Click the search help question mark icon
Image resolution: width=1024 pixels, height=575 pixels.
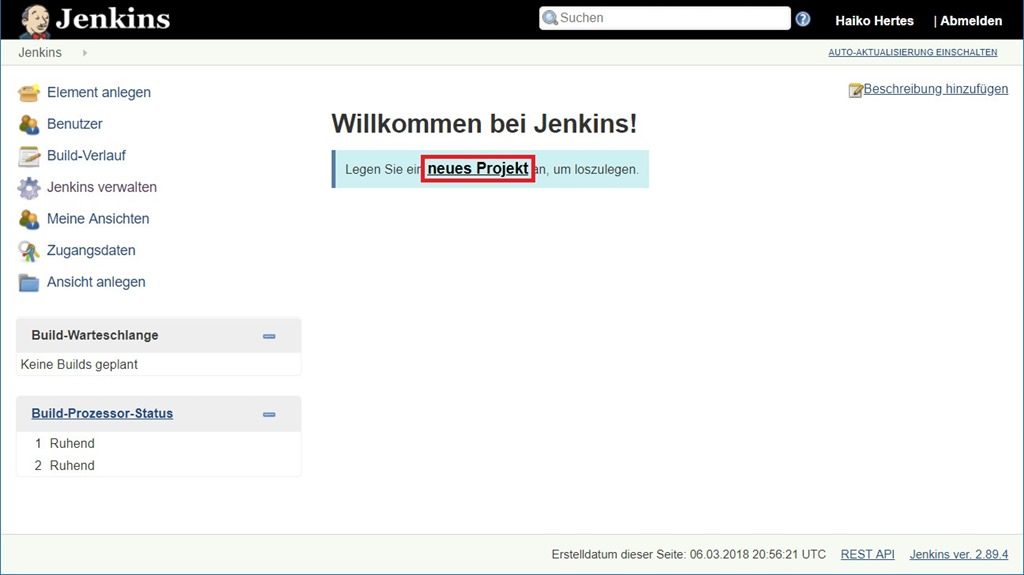click(x=802, y=19)
